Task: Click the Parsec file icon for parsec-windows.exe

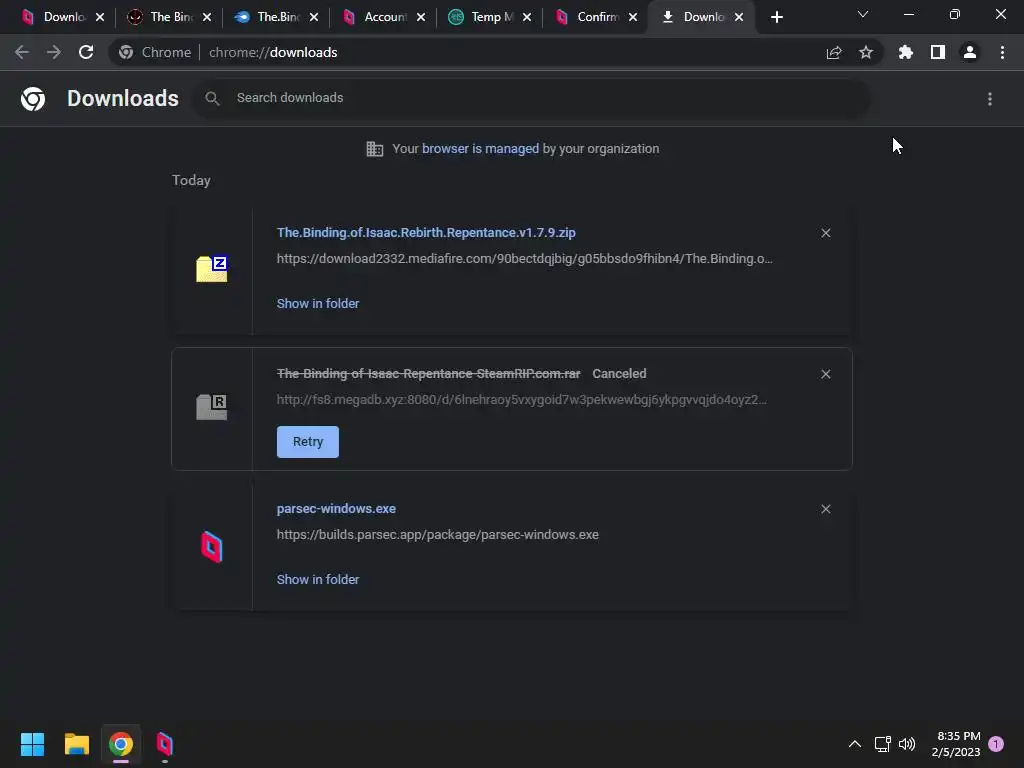Action: pyautogui.click(x=212, y=547)
